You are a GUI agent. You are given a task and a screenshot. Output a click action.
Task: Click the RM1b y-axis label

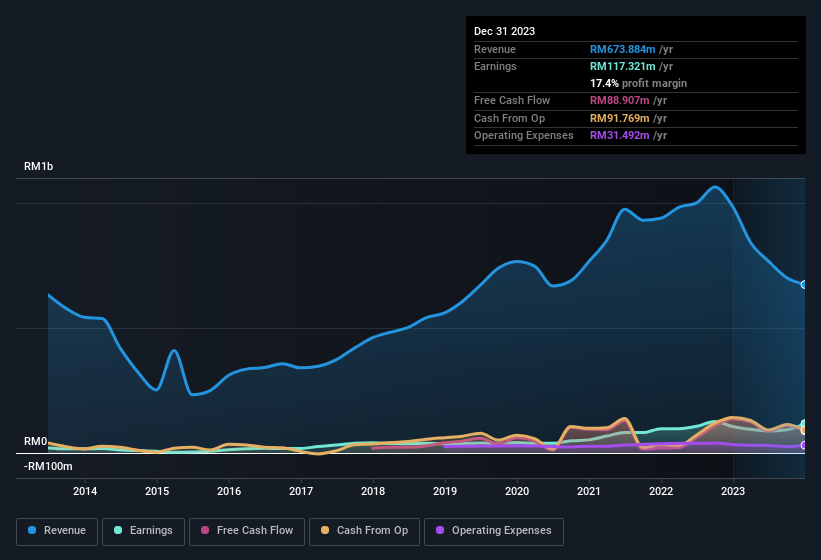[x=38, y=166]
